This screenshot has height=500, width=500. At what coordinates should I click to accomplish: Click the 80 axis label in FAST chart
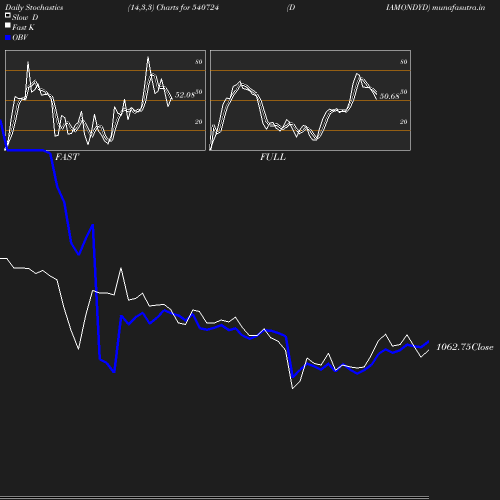click(x=199, y=62)
